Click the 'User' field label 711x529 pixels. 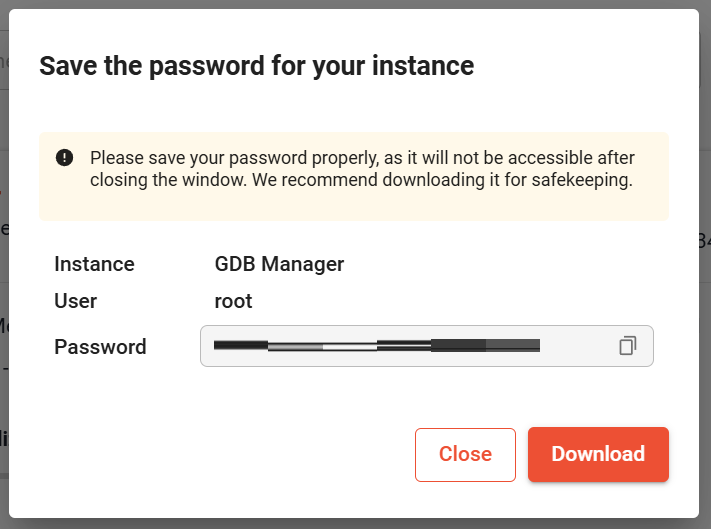76,301
